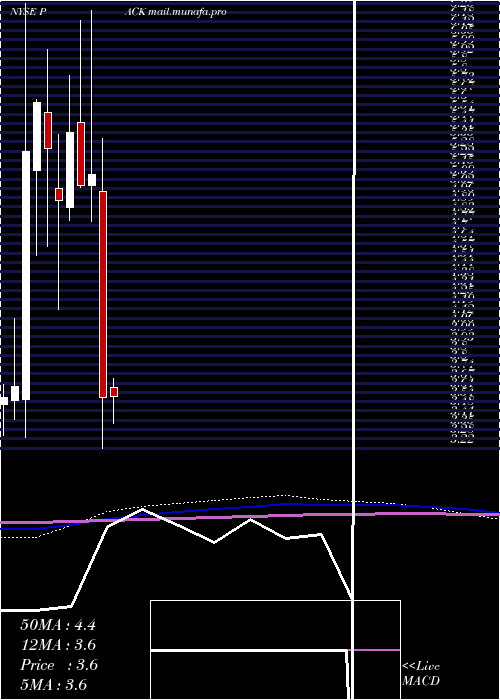The image size is (500, 700).
Task: Click the 'Price : 3.6' readout
Action: 59,665
